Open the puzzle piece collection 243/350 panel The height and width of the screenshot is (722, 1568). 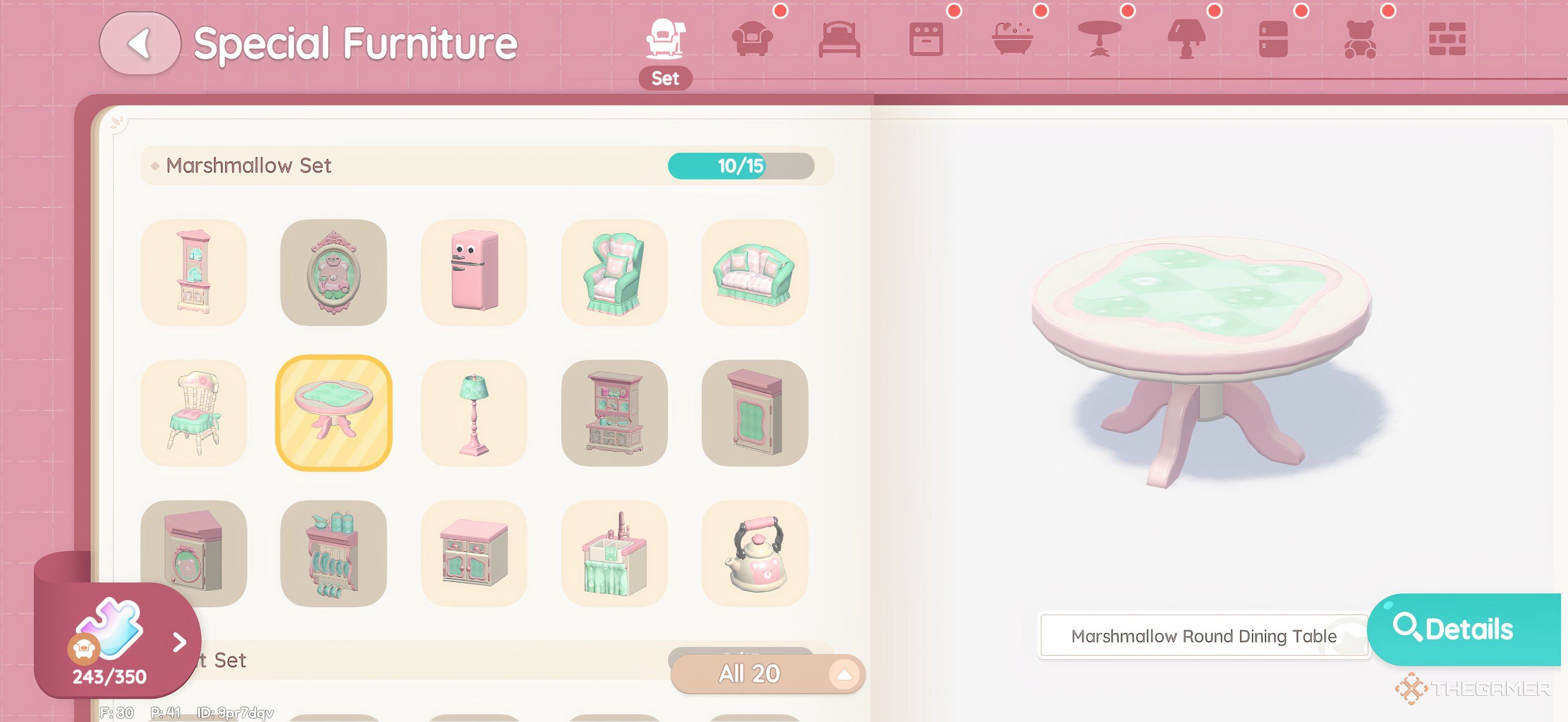click(117, 641)
